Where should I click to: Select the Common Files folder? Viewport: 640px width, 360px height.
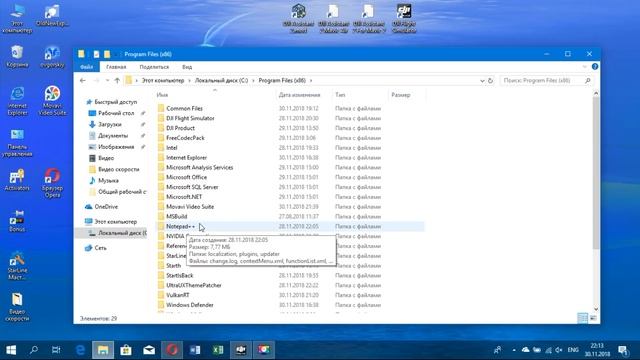click(184, 108)
